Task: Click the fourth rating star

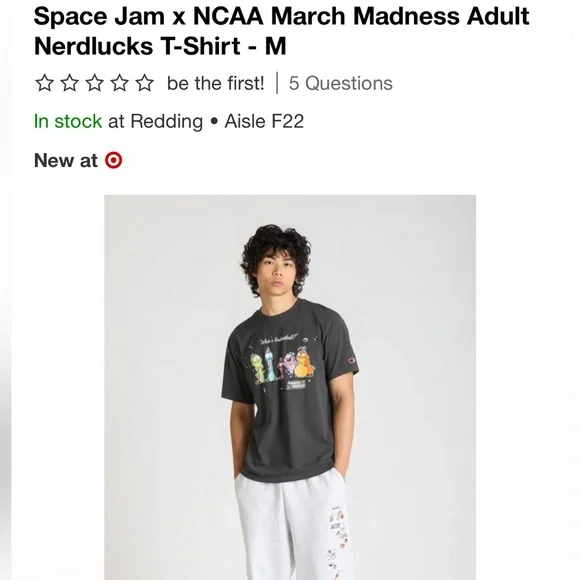Action: (x=120, y=83)
